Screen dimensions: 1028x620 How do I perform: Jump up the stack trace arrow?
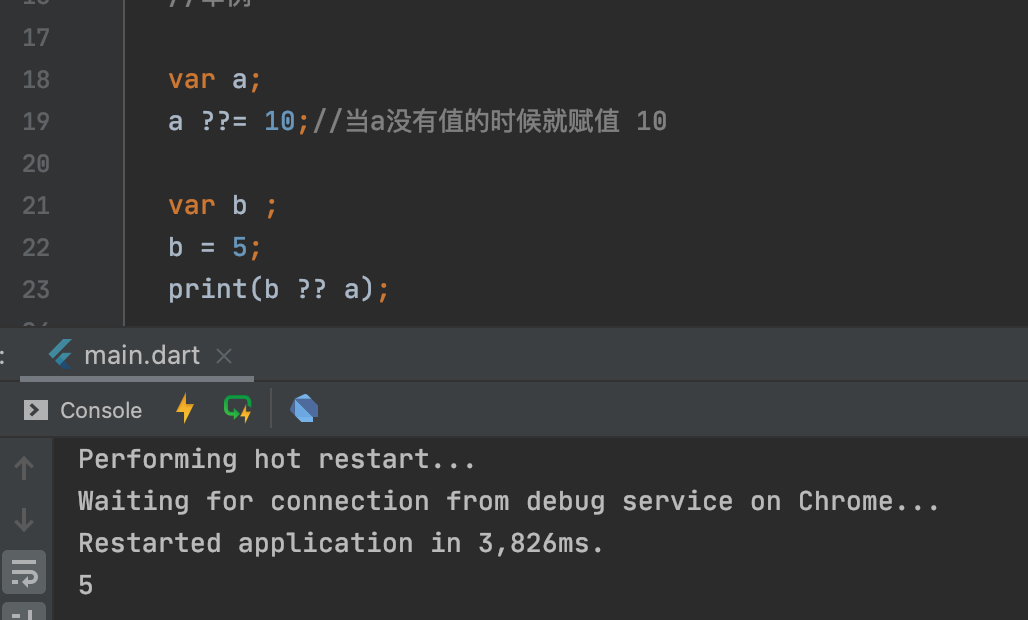(24, 468)
